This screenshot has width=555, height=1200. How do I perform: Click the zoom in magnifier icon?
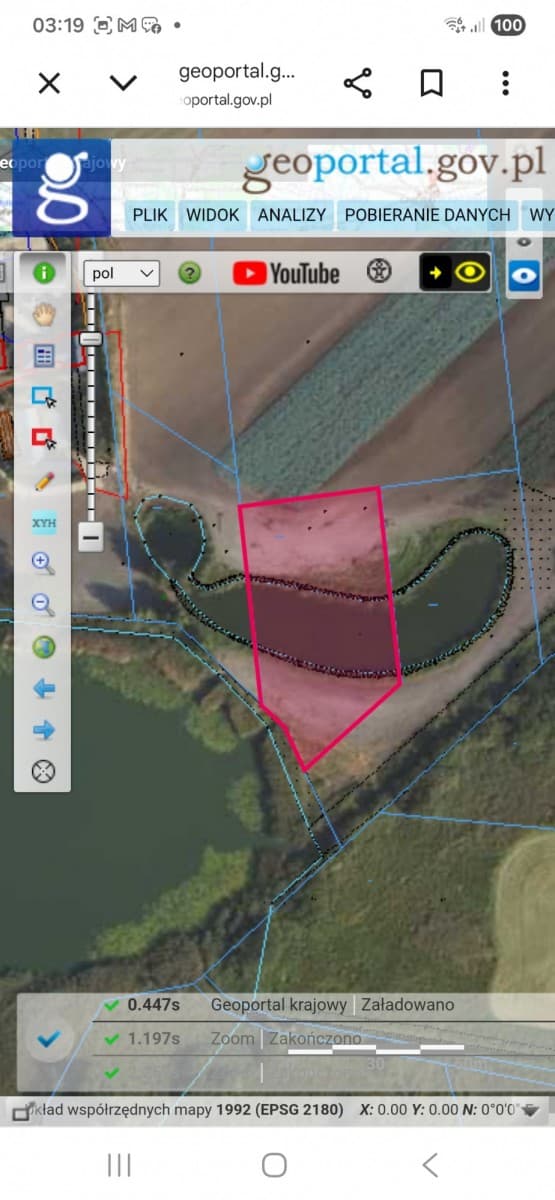[44, 563]
